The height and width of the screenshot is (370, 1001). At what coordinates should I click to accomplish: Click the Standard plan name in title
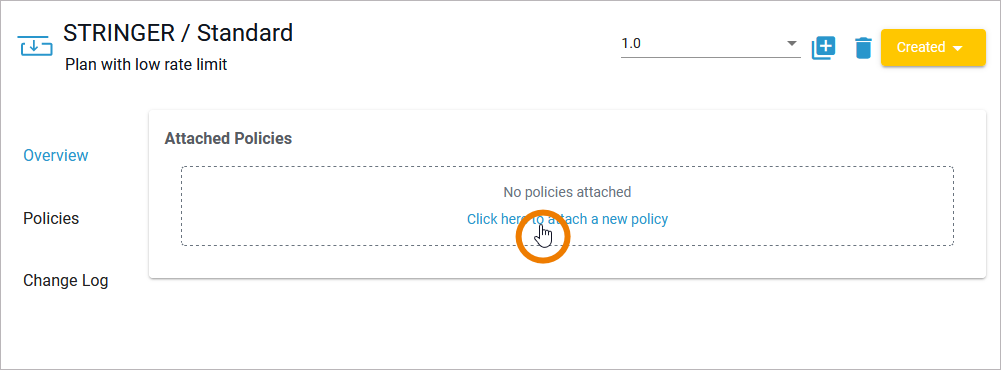(x=245, y=33)
